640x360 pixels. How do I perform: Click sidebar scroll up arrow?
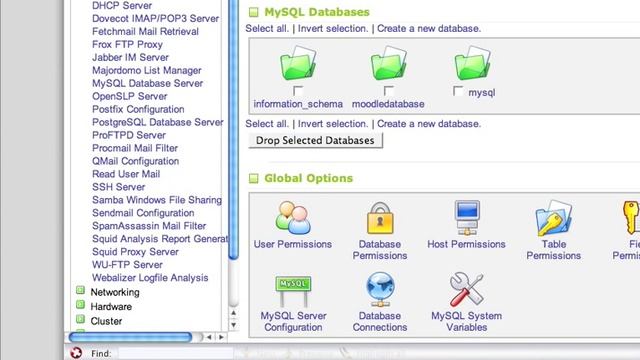click(x=233, y=313)
